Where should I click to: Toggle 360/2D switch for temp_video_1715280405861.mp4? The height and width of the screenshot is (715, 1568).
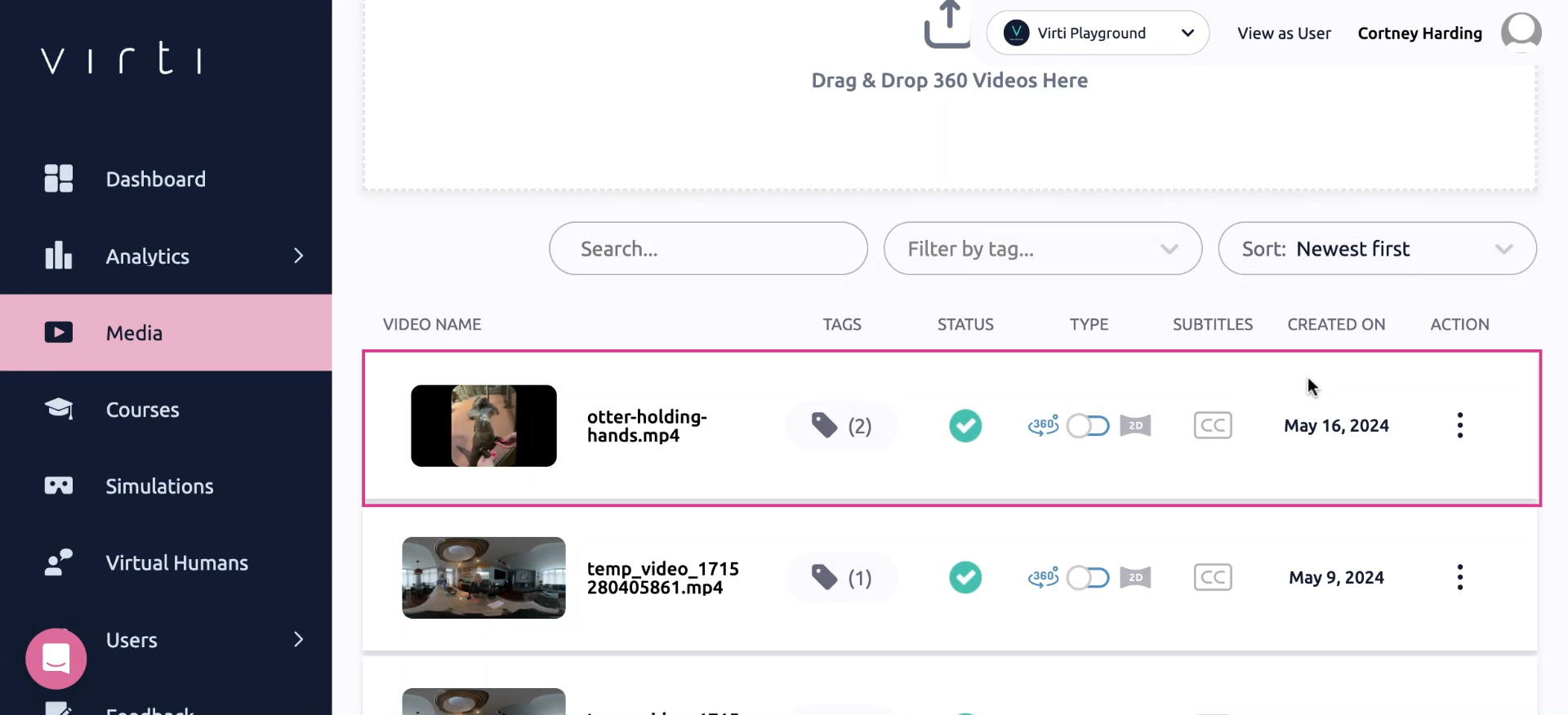(1088, 578)
